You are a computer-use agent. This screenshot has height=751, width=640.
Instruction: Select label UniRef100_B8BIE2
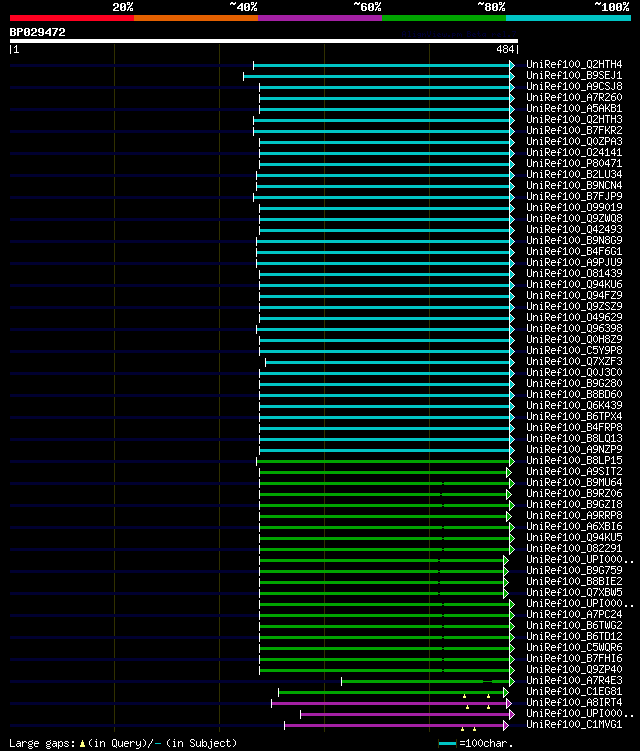pyautogui.click(x=574, y=582)
